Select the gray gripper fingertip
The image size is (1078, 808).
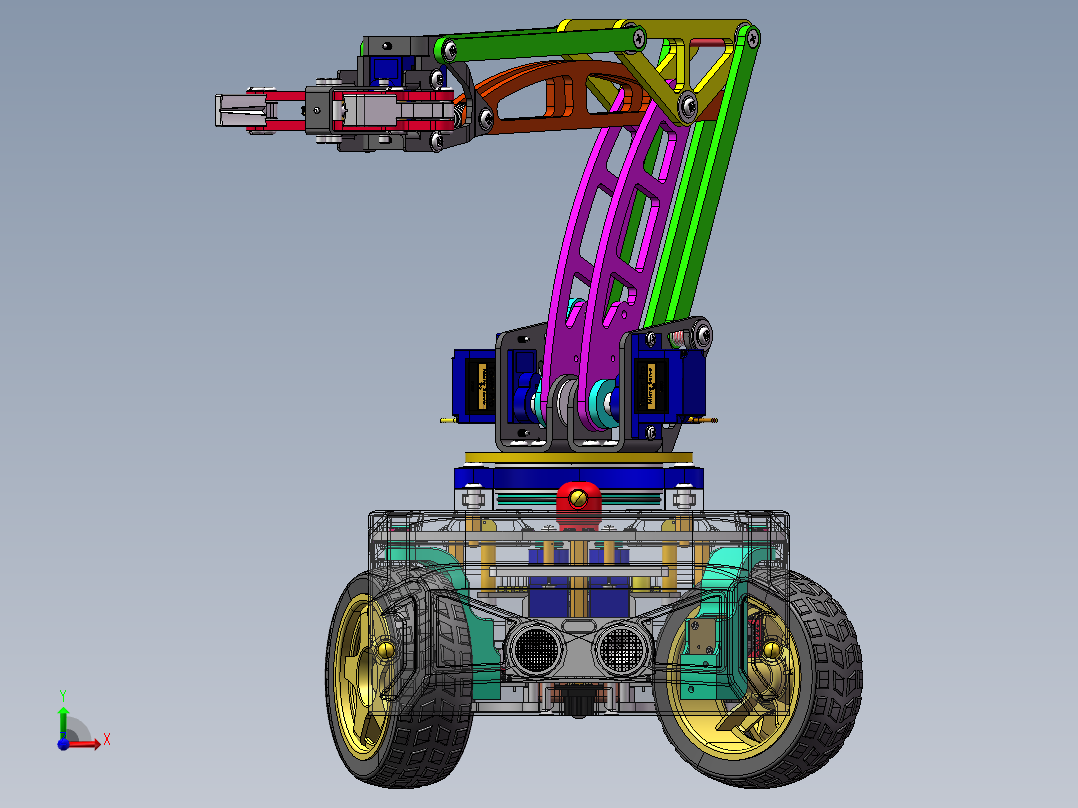(239, 110)
